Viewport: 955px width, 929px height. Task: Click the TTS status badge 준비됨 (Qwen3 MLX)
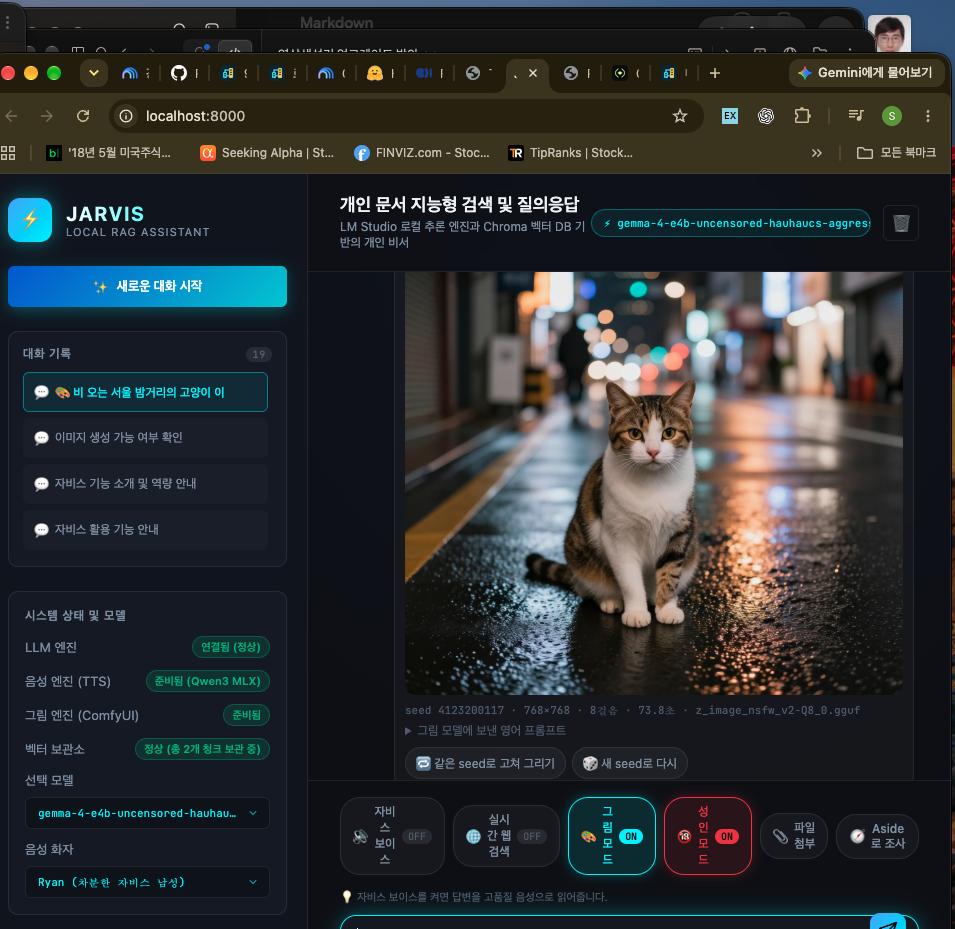click(208, 681)
